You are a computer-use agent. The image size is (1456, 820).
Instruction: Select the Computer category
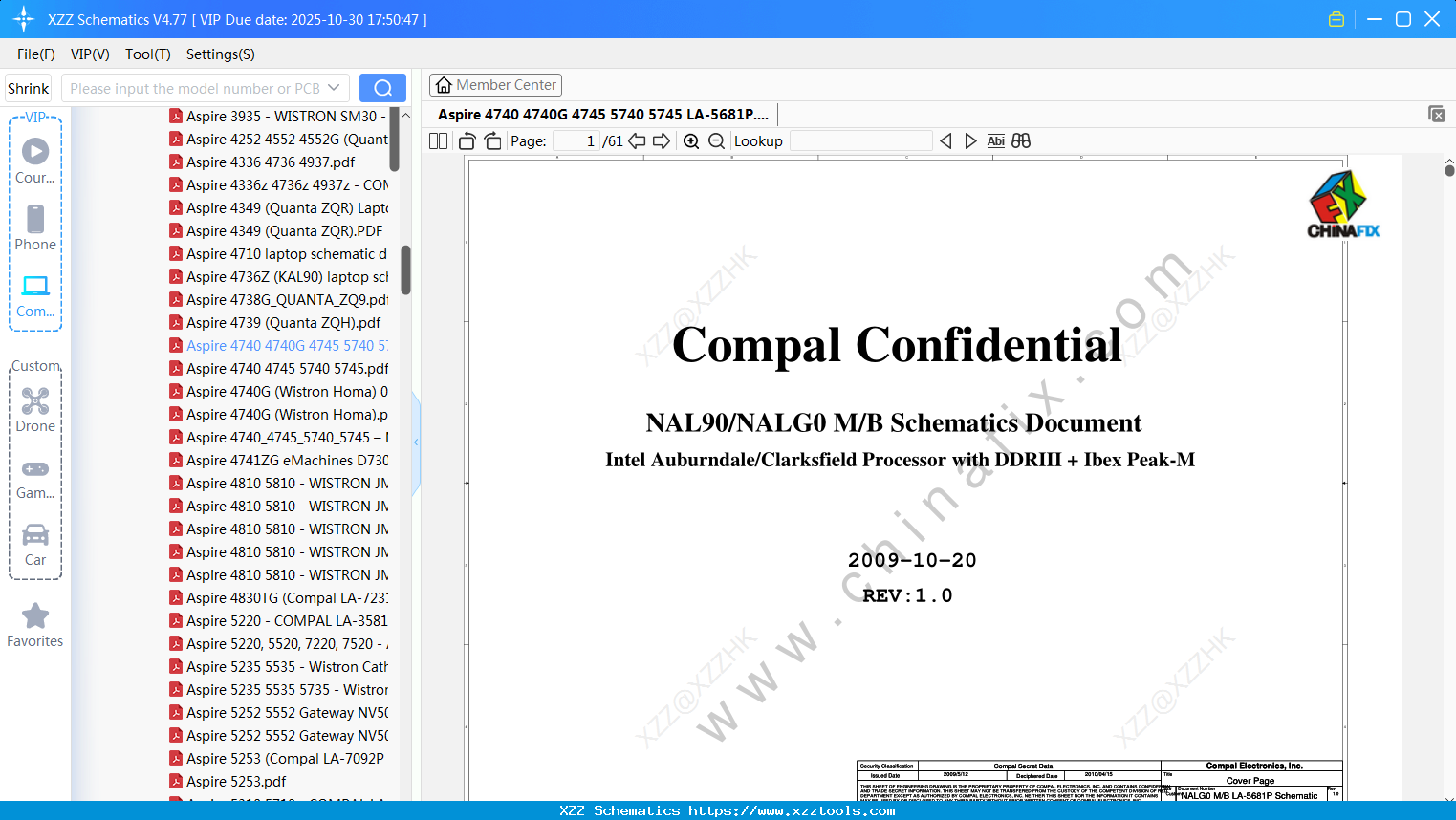point(35,295)
